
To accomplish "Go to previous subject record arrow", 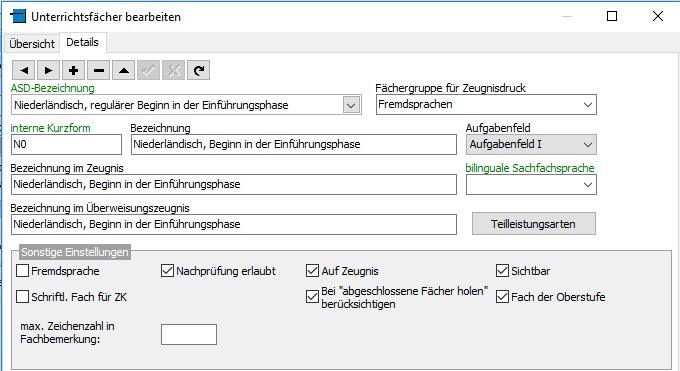I will (x=24, y=70).
